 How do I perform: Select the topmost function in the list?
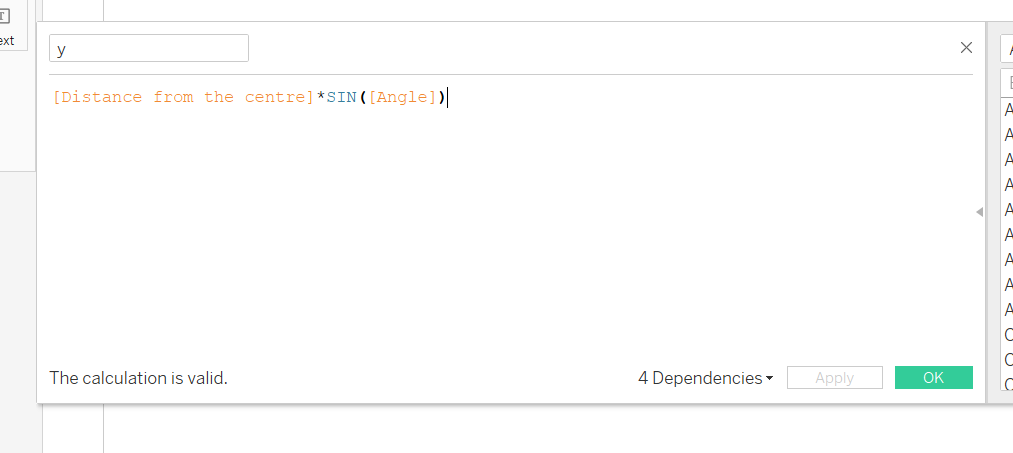(x=1008, y=109)
